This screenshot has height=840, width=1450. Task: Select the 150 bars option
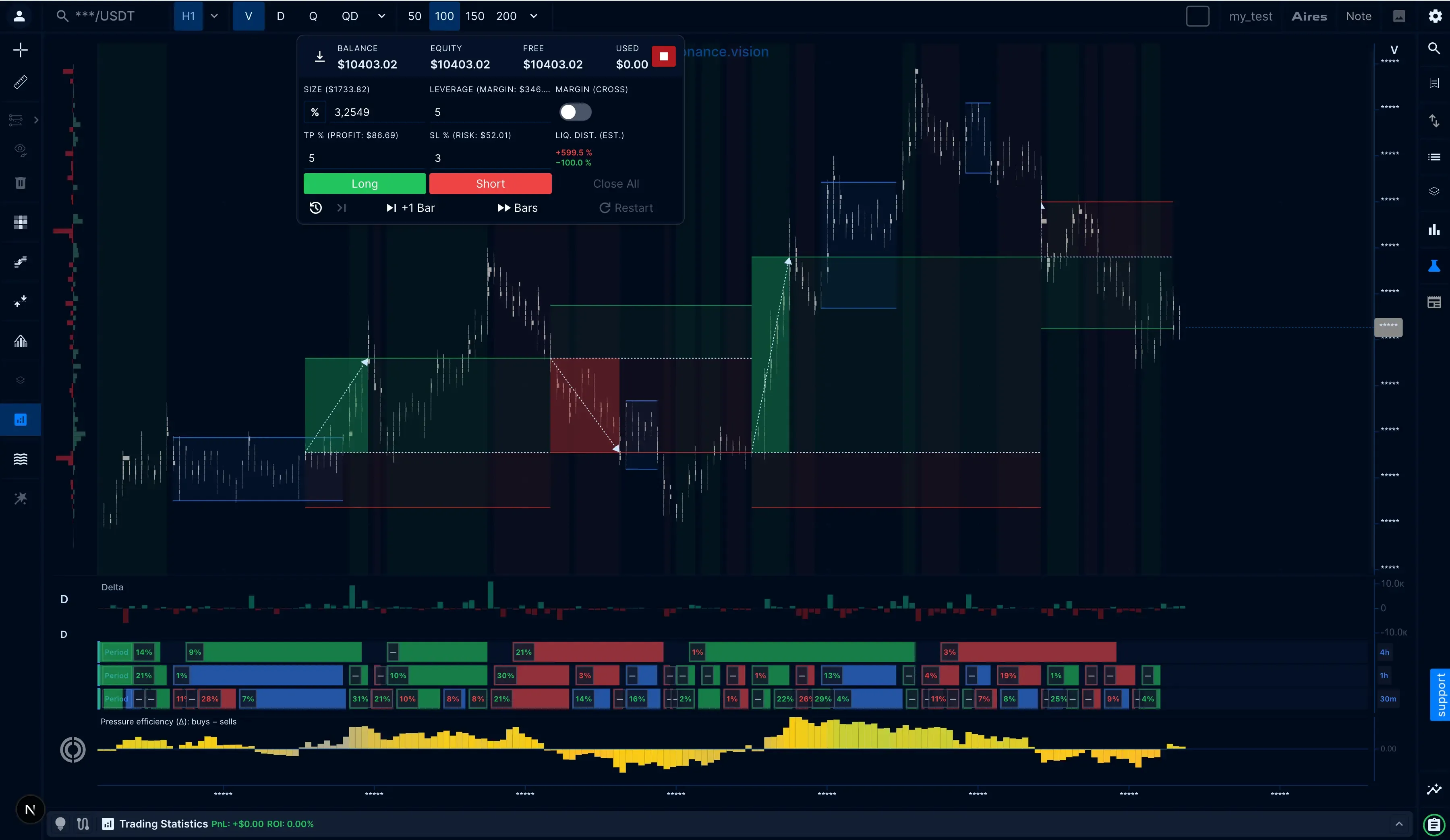click(475, 16)
